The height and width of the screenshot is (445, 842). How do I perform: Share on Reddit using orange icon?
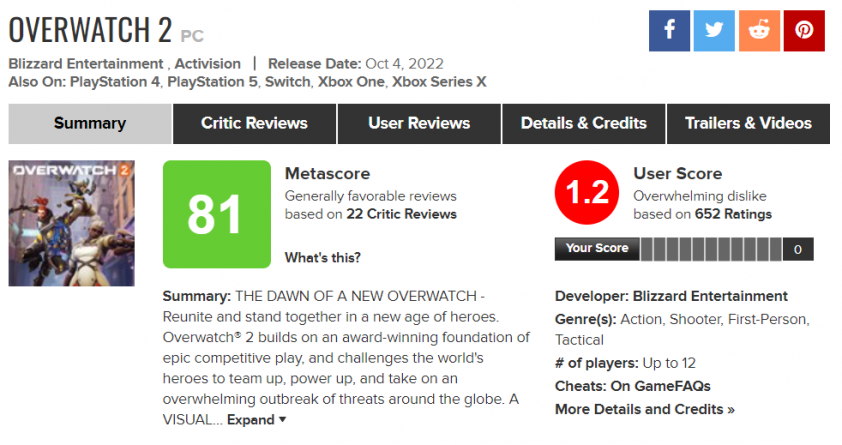pos(759,31)
